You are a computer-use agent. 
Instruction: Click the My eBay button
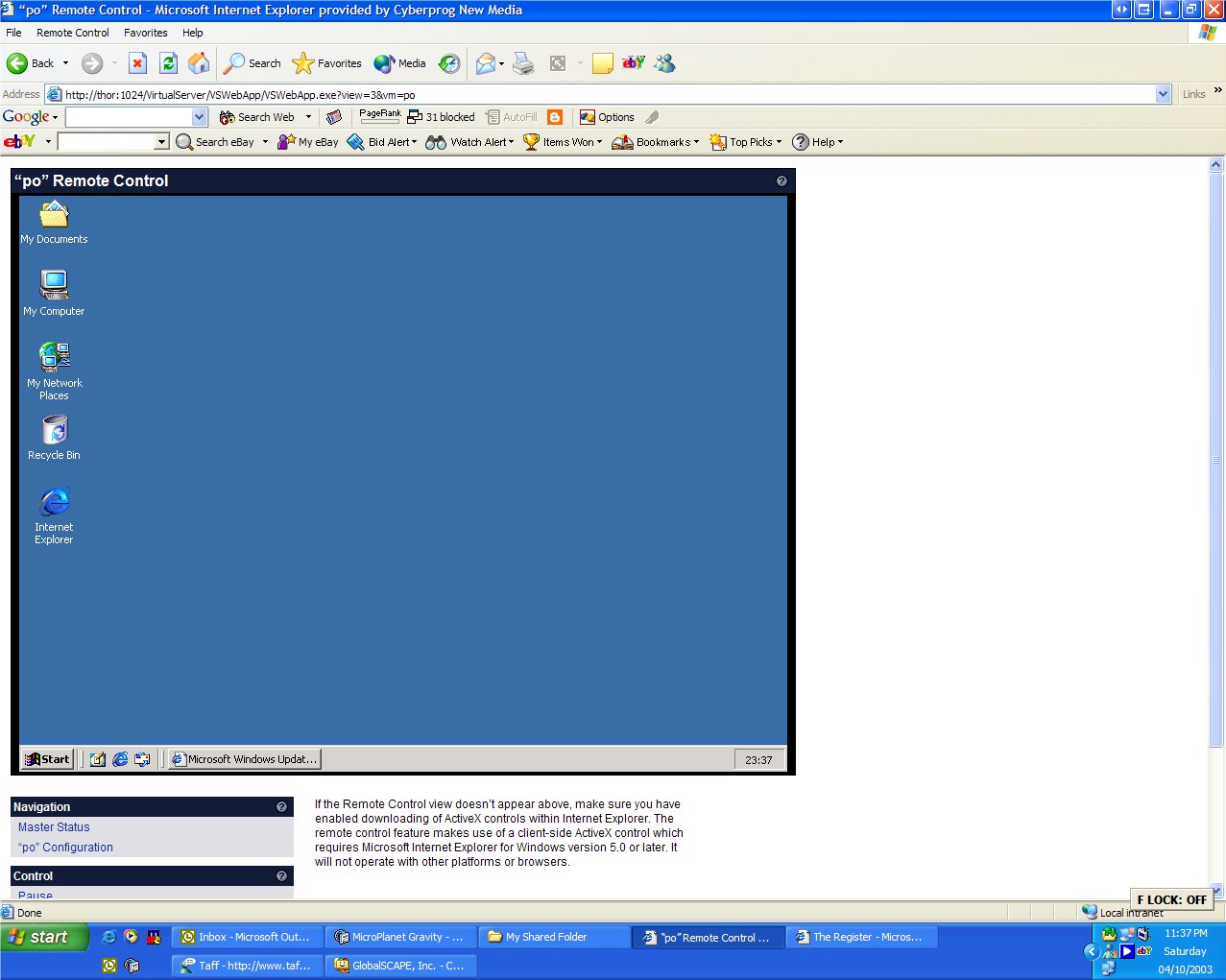(x=308, y=142)
